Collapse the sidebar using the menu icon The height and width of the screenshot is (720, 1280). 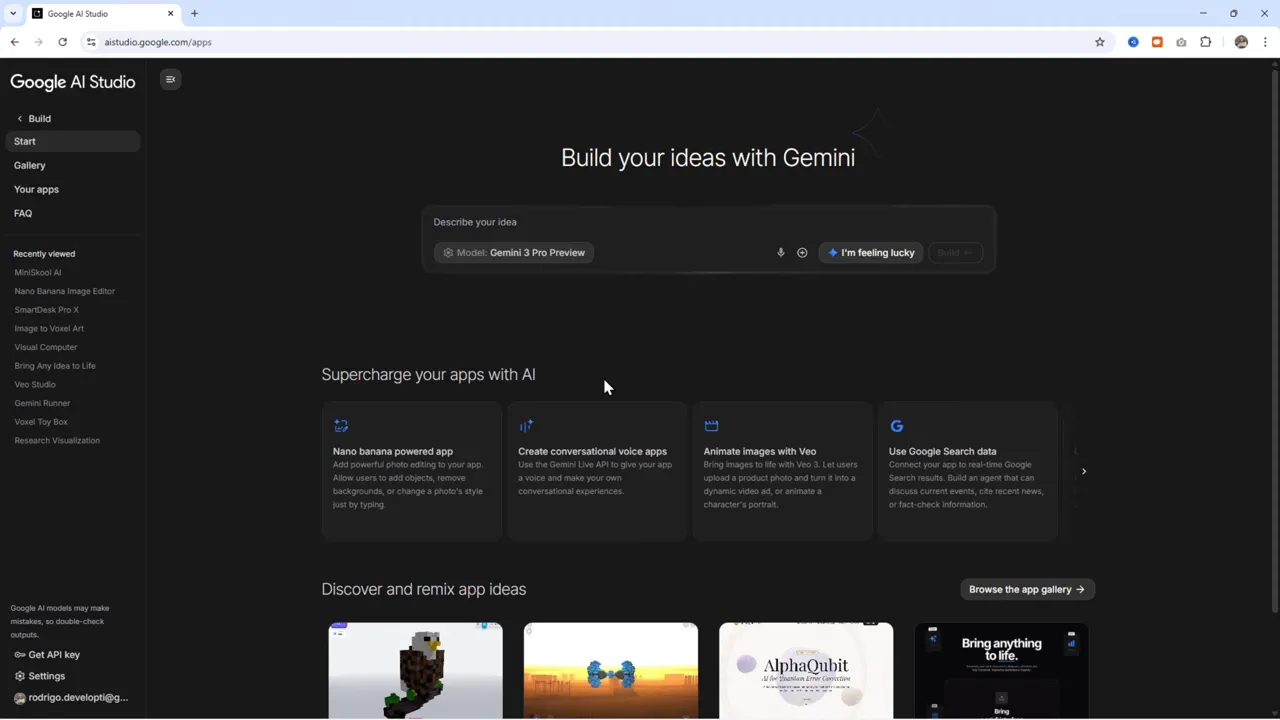tap(170, 79)
